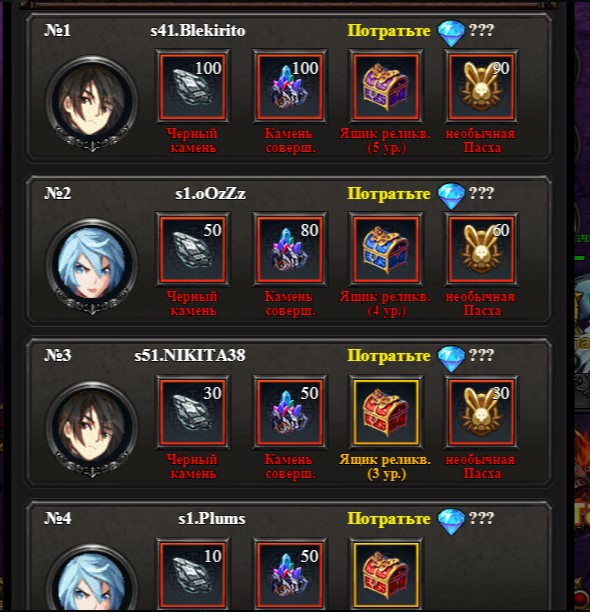The image size is (590, 612).
Task: Click the golden rabbit reward showing 30
Action: pyautogui.click(x=482, y=413)
